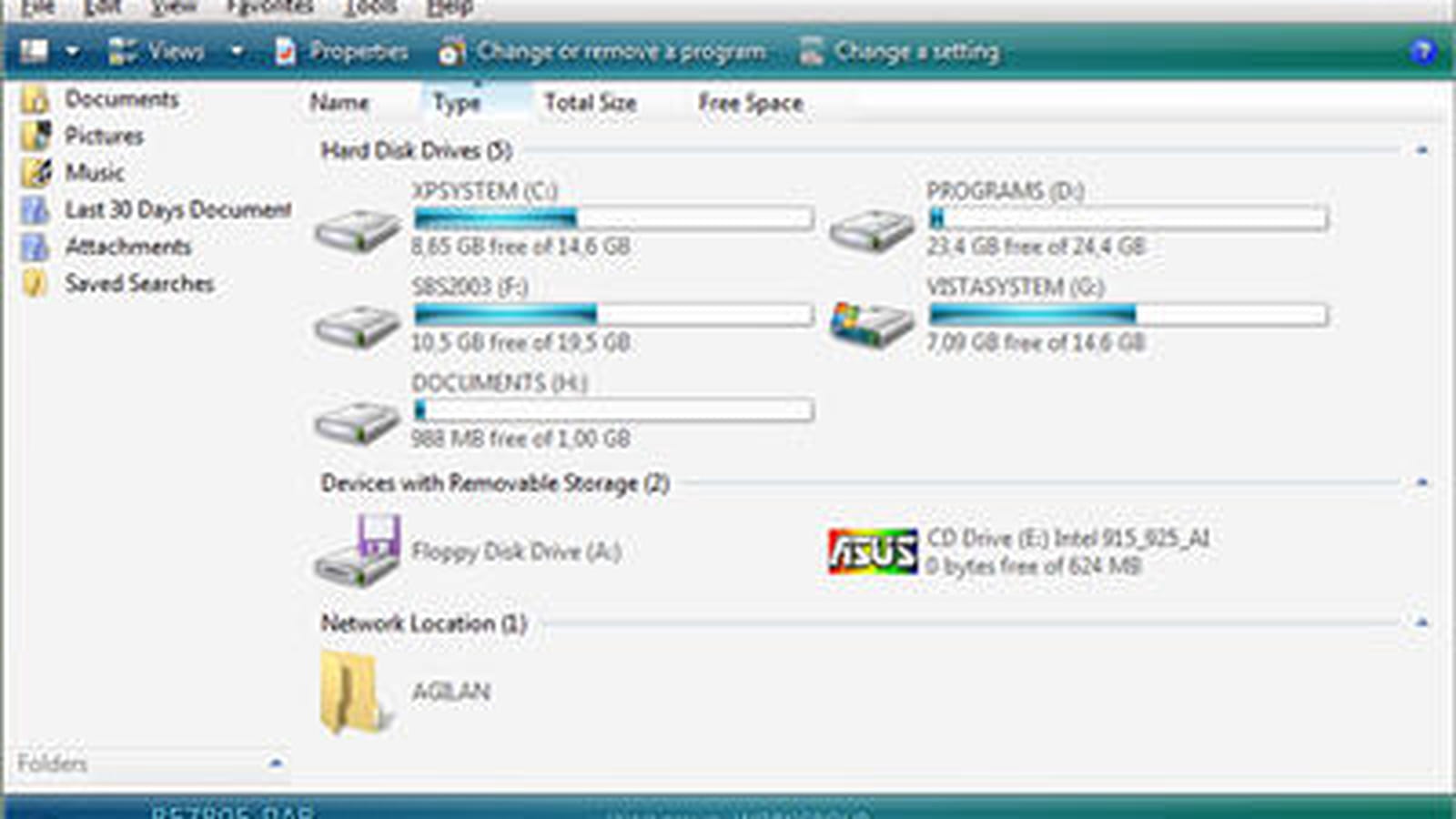The width and height of the screenshot is (1456, 819).
Task: Sort by the Name column header
Action: pyautogui.click(x=339, y=102)
